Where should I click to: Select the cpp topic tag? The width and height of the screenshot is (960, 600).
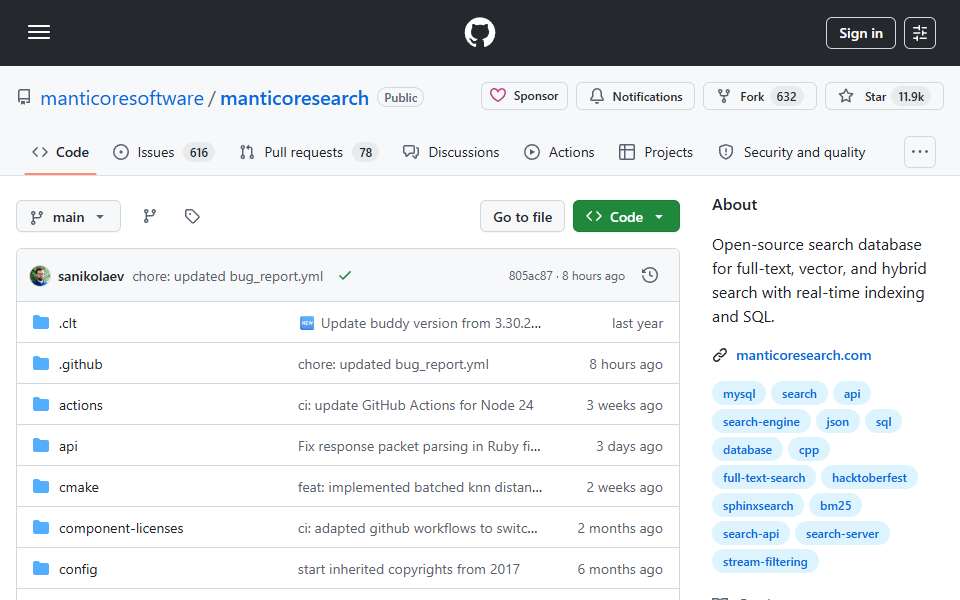(808, 450)
